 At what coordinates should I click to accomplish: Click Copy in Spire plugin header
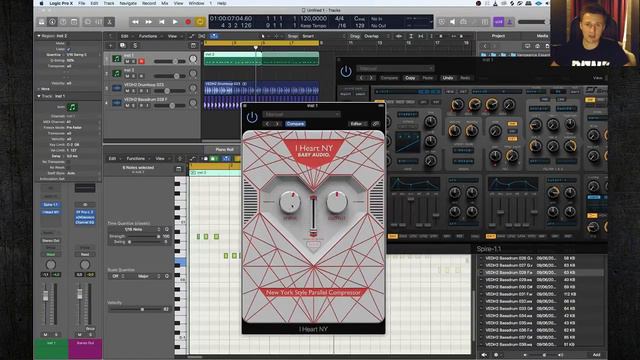pyautogui.click(x=410, y=78)
